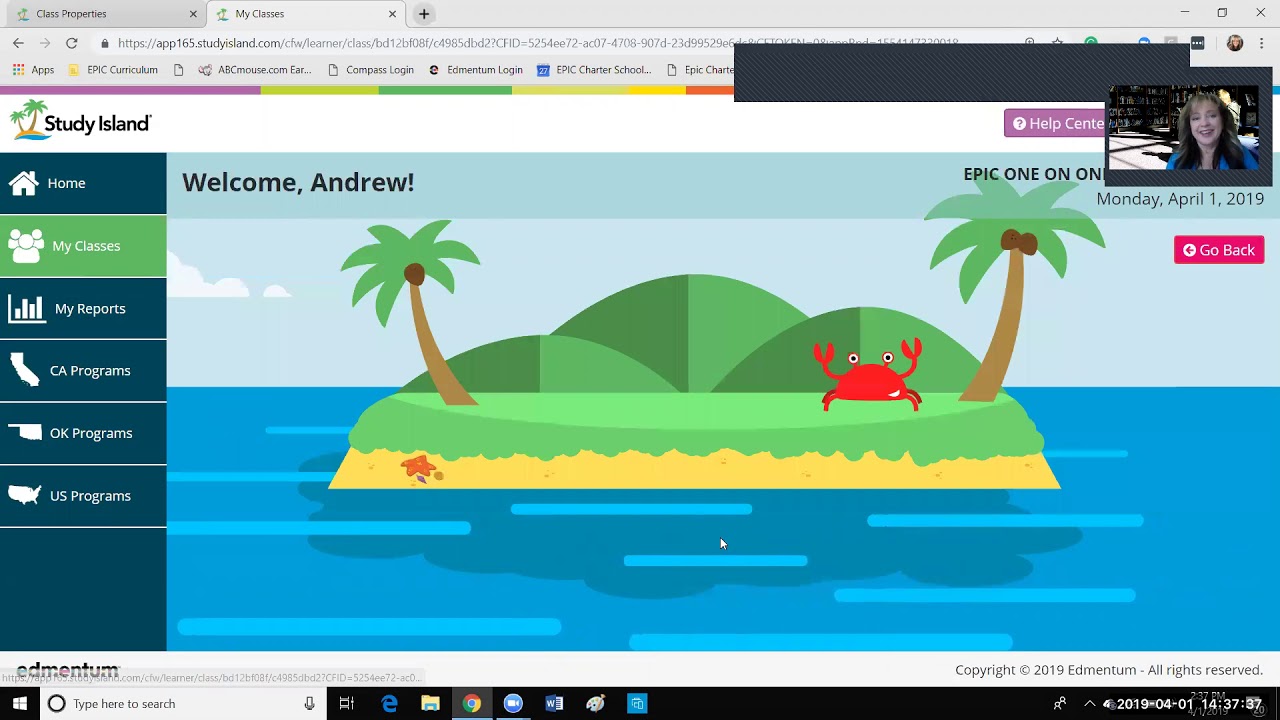
Task: Open the Edmentum Login bookmark
Action: [x=475, y=70]
